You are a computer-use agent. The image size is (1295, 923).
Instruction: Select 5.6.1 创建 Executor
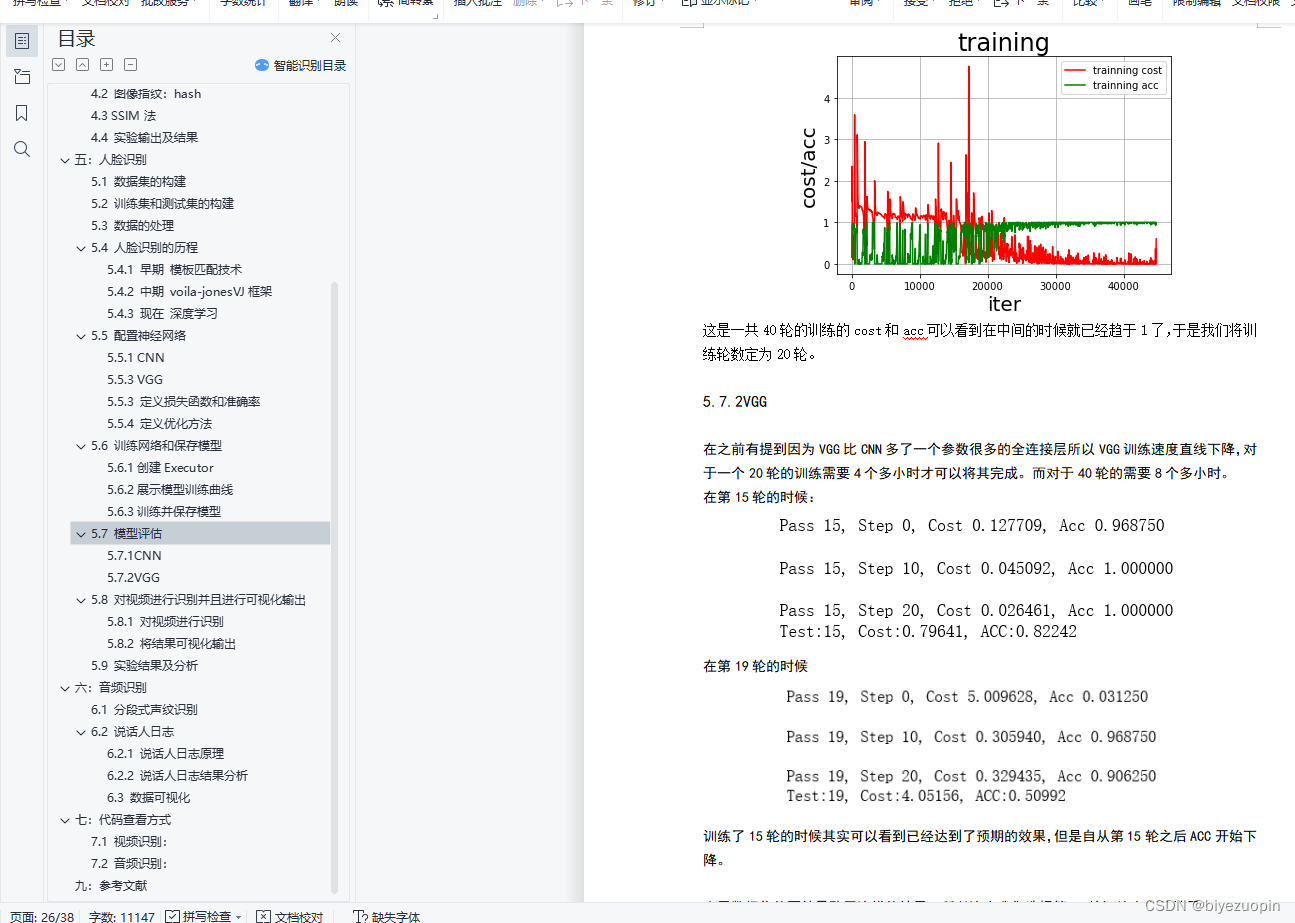click(x=161, y=468)
